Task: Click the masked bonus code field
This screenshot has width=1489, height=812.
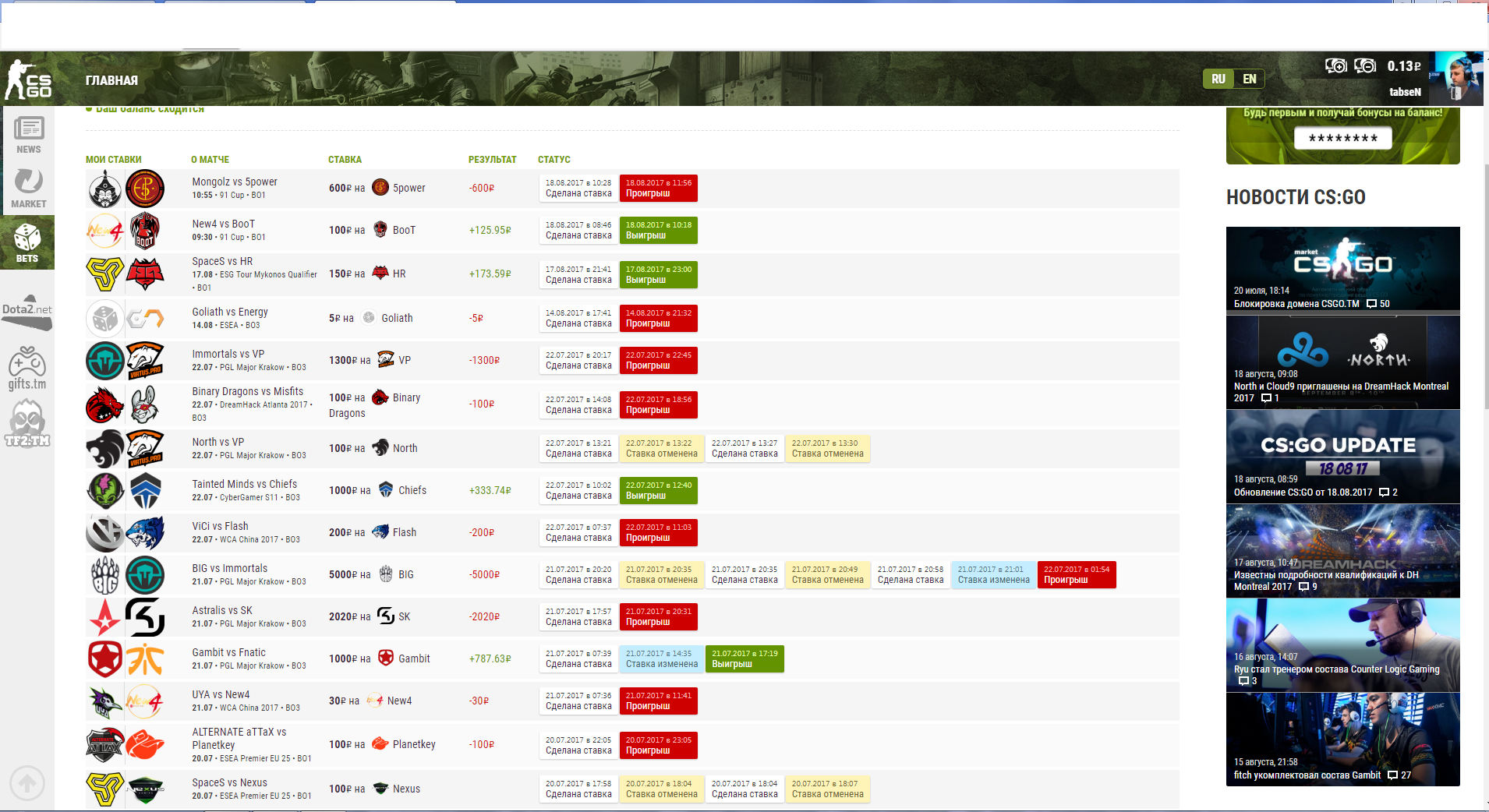Action: click(x=1343, y=138)
